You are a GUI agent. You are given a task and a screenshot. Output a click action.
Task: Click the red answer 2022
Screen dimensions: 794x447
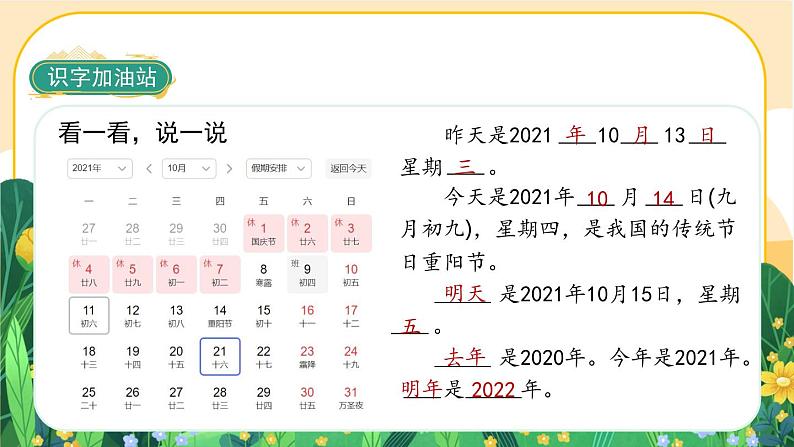pyautogui.click(x=493, y=390)
